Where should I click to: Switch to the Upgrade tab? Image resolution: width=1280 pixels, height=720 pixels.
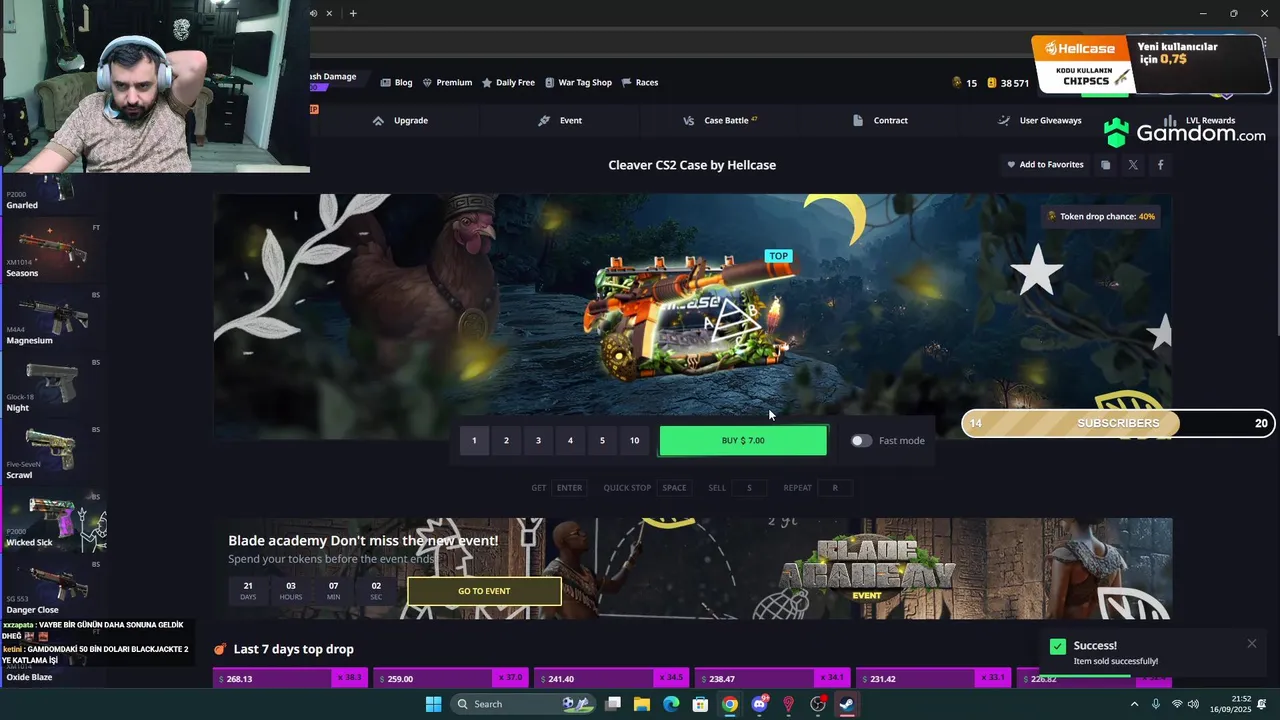click(x=400, y=121)
